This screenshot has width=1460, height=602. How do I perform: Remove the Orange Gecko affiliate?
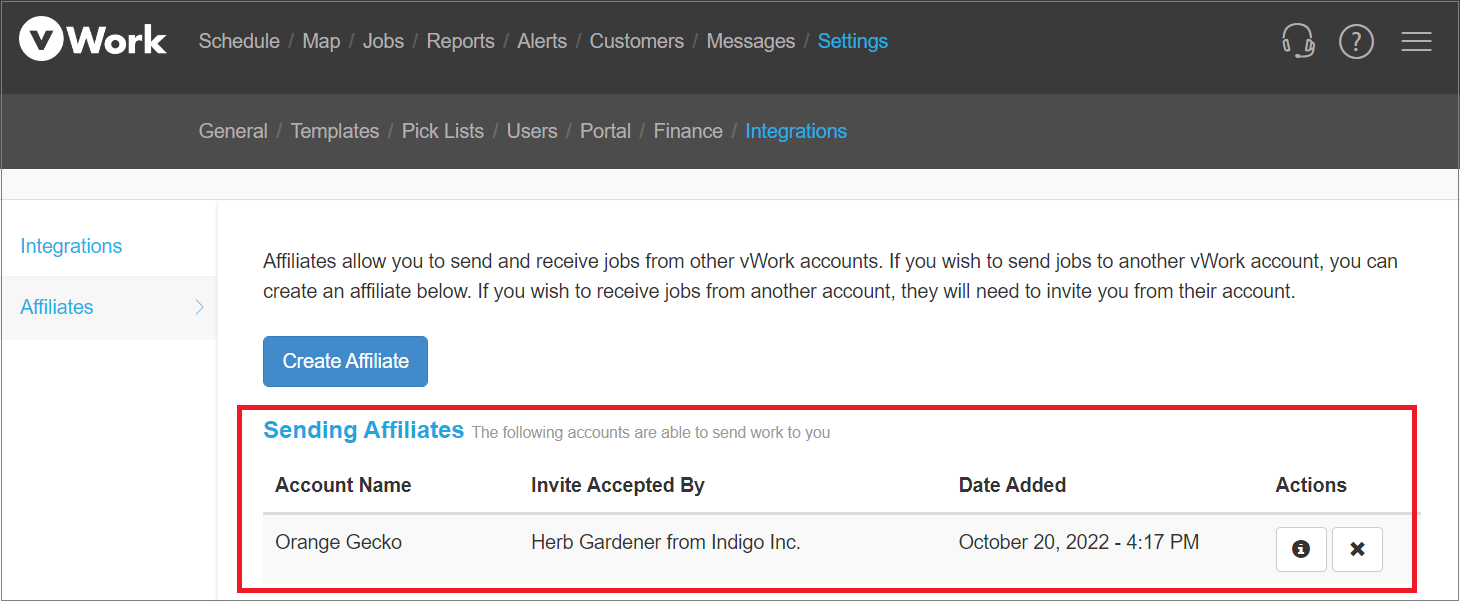[x=1357, y=549]
